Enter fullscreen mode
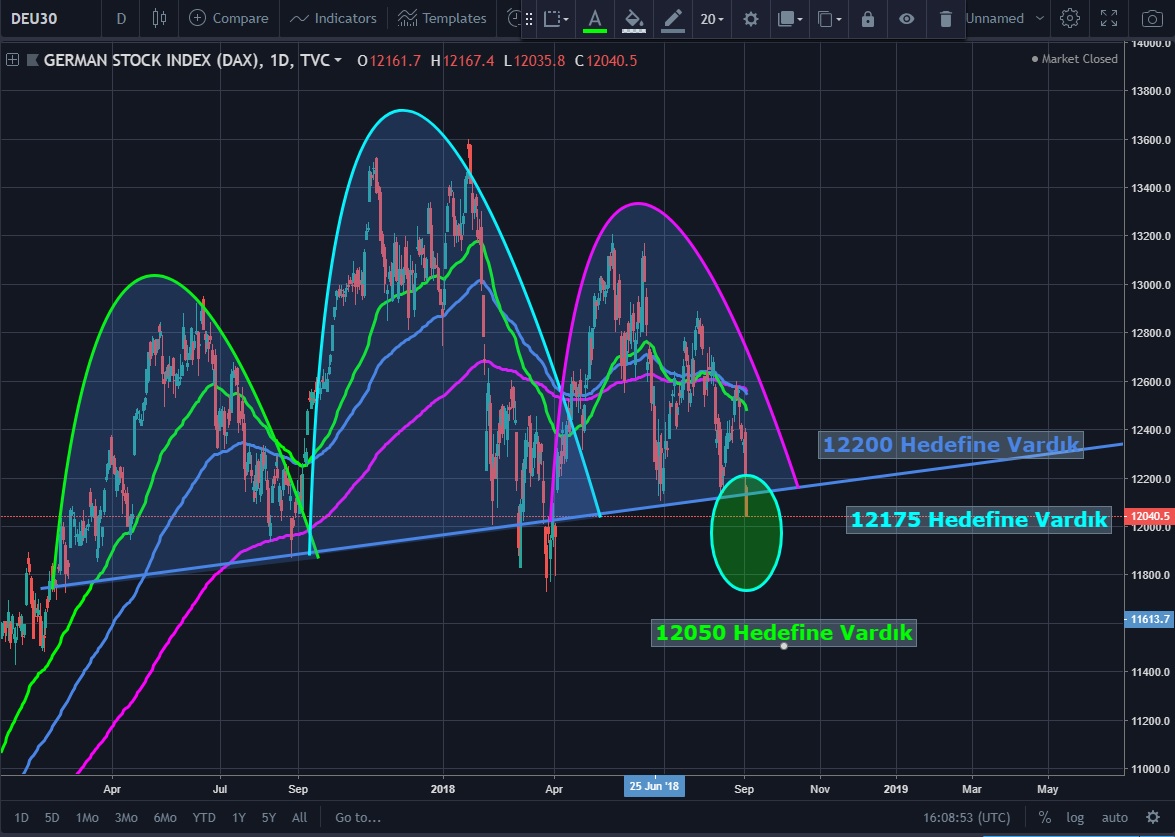 1108,18
